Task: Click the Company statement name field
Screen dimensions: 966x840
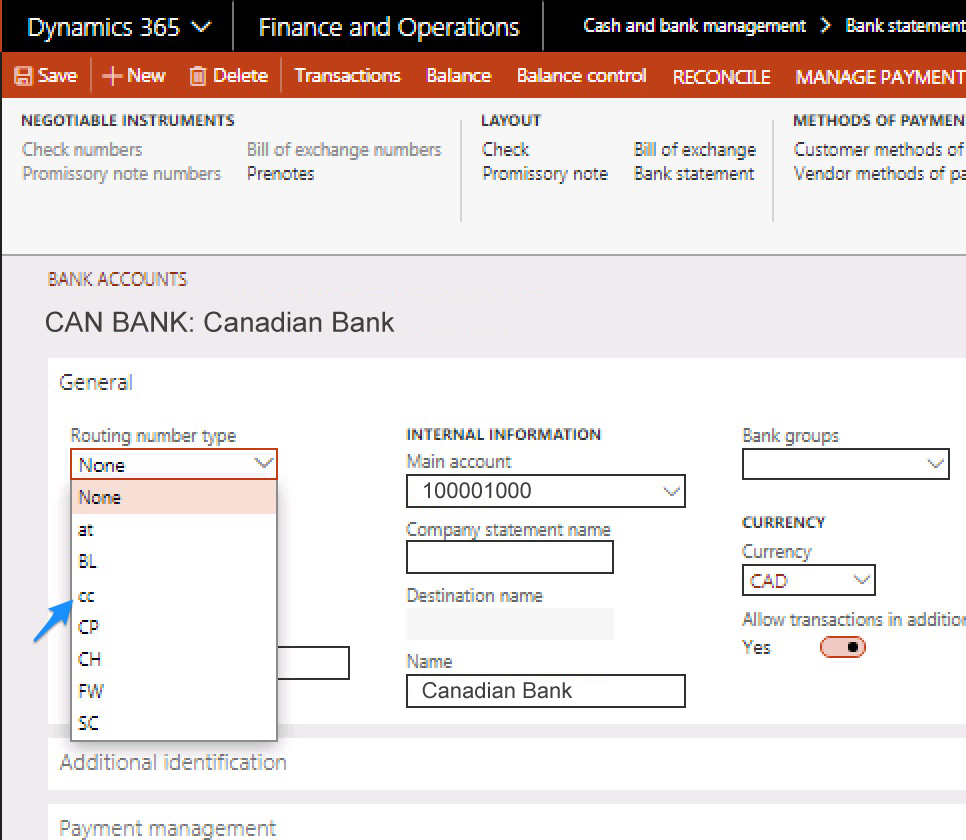Action: pos(509,557)
